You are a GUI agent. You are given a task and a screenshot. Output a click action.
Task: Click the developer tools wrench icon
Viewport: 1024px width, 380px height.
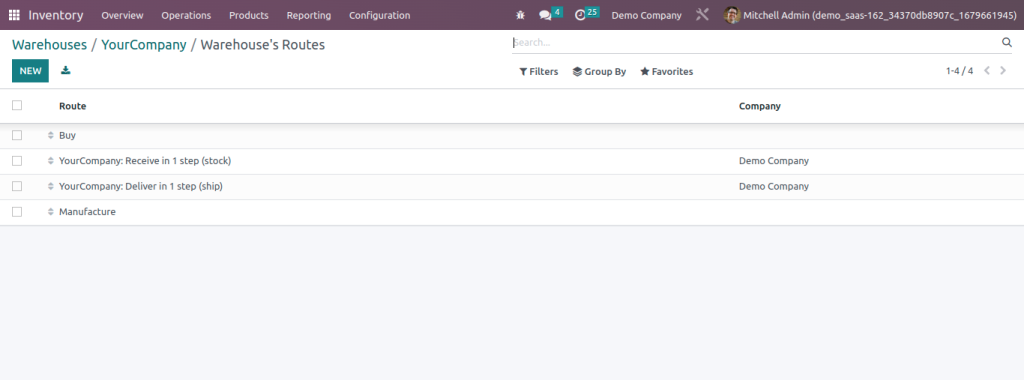702,15
